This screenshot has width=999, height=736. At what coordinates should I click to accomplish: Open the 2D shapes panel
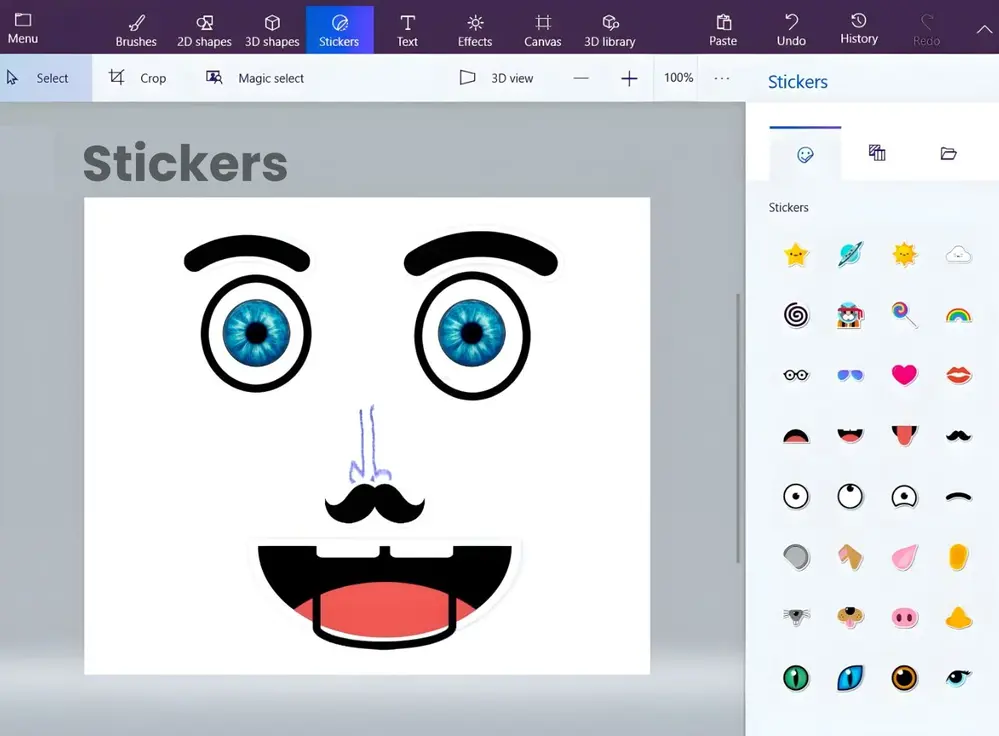[x=204, y=29]
